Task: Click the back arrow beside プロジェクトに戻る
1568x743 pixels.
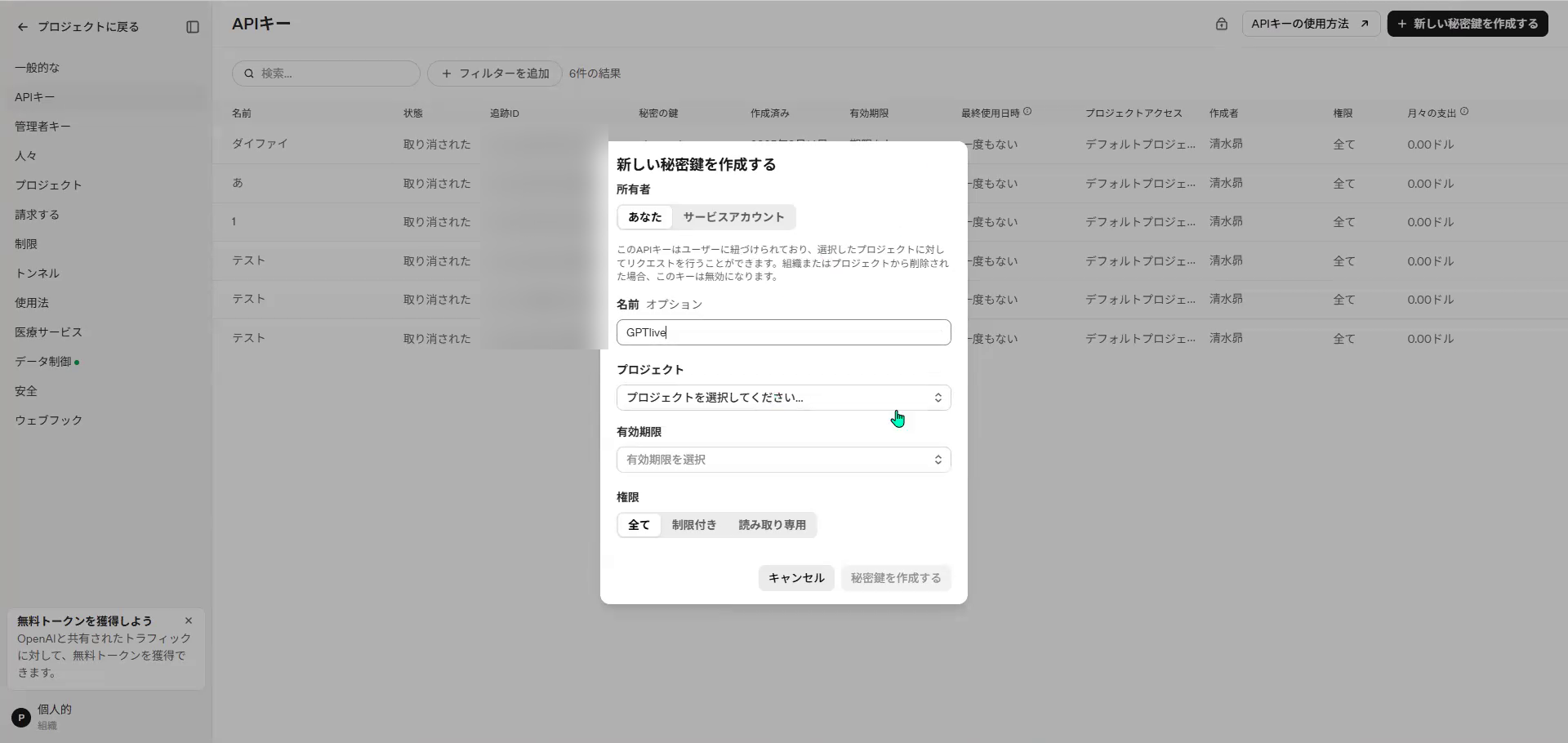Action: point(22,27)
